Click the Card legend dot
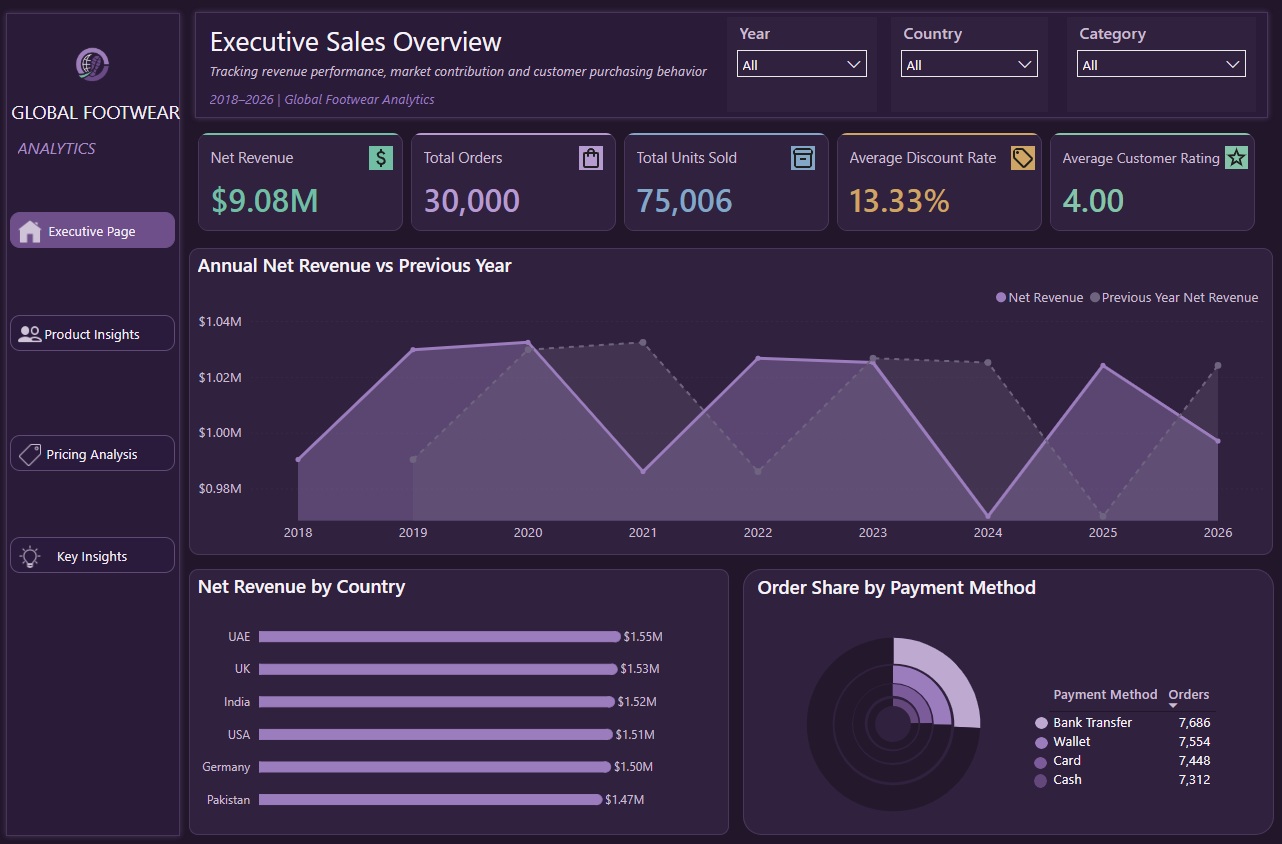 (1041, 761)
